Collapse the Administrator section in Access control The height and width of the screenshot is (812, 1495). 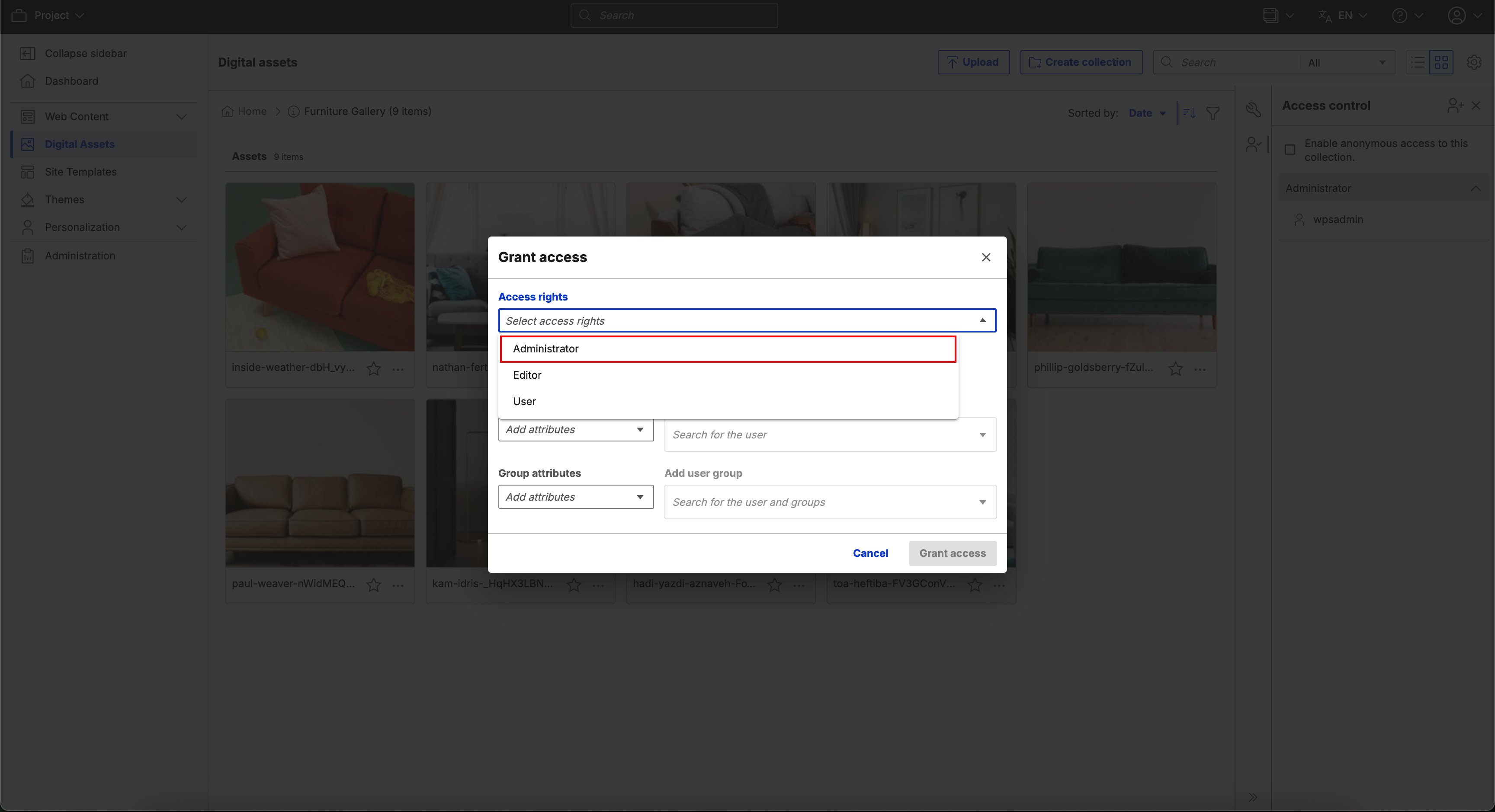[x=1475, y=189]
